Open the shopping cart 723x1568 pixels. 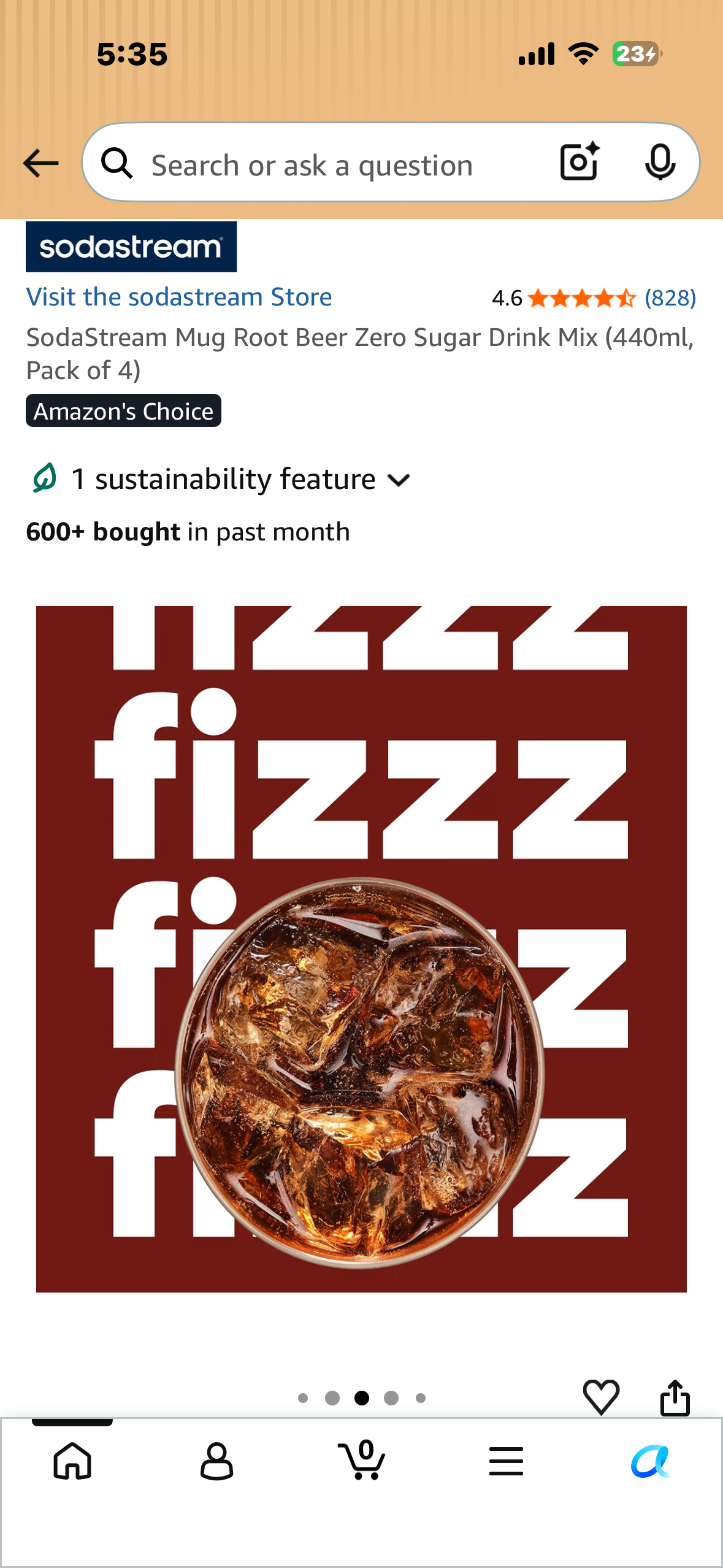point(362,1460)
